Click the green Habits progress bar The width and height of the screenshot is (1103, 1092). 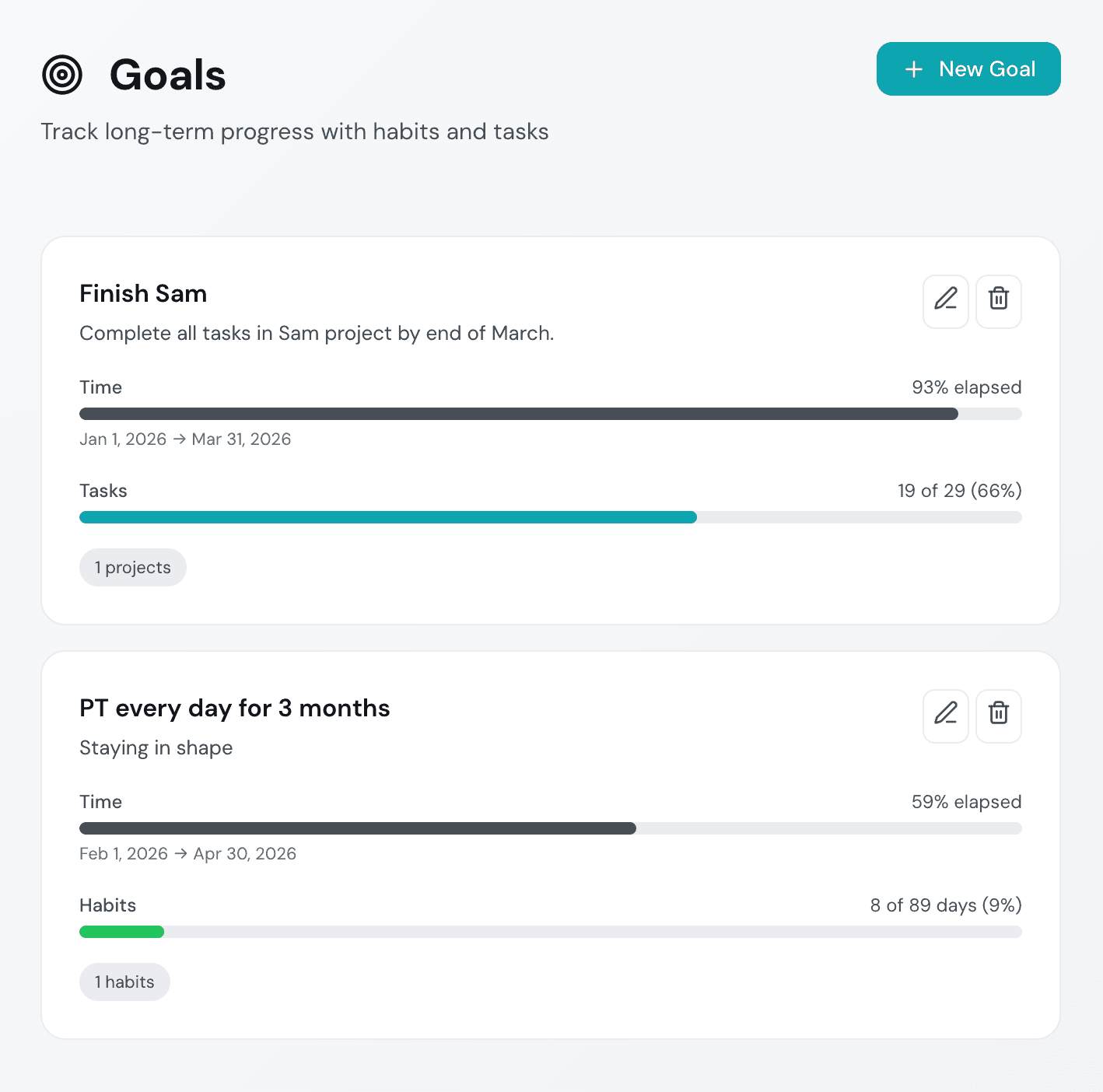coord(122,932)
